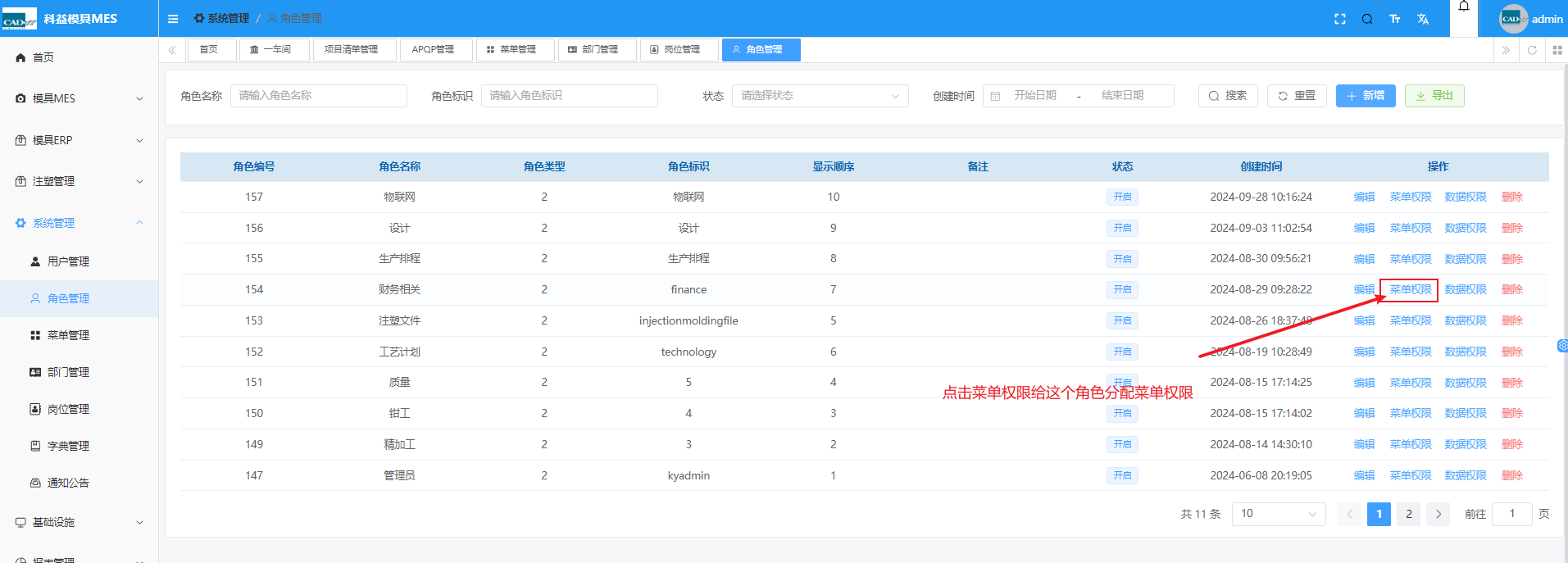Image resolution: width=1568 pixels, height=563 pixels.
Task: Click the 重置 button
Action: coord(1297,96)
